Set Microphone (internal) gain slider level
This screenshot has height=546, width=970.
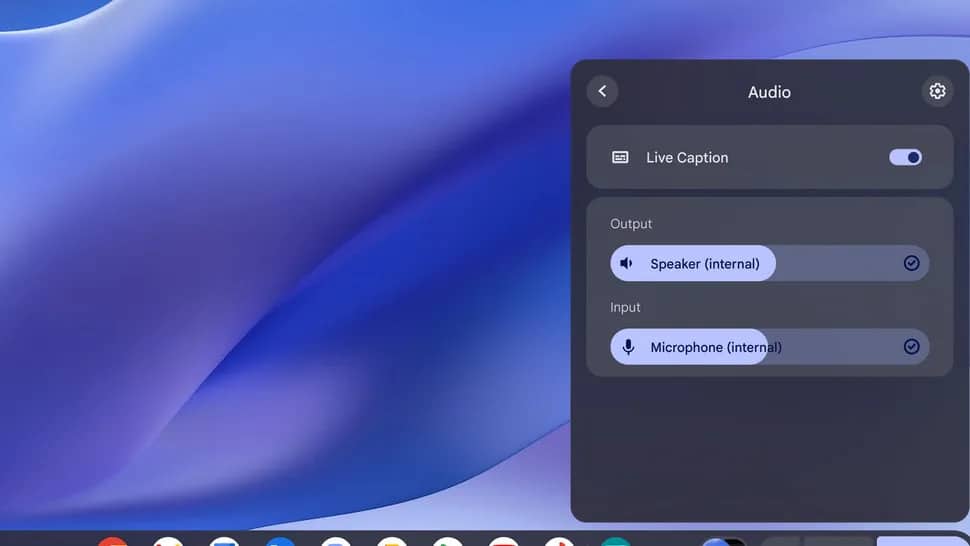coord(770,347)
